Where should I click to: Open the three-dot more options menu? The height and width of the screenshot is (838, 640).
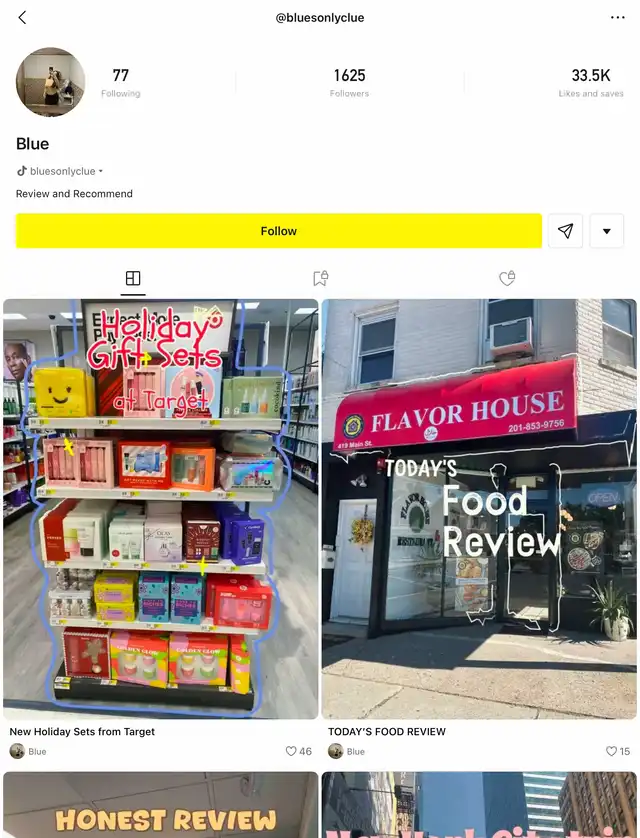coord(618,18)
